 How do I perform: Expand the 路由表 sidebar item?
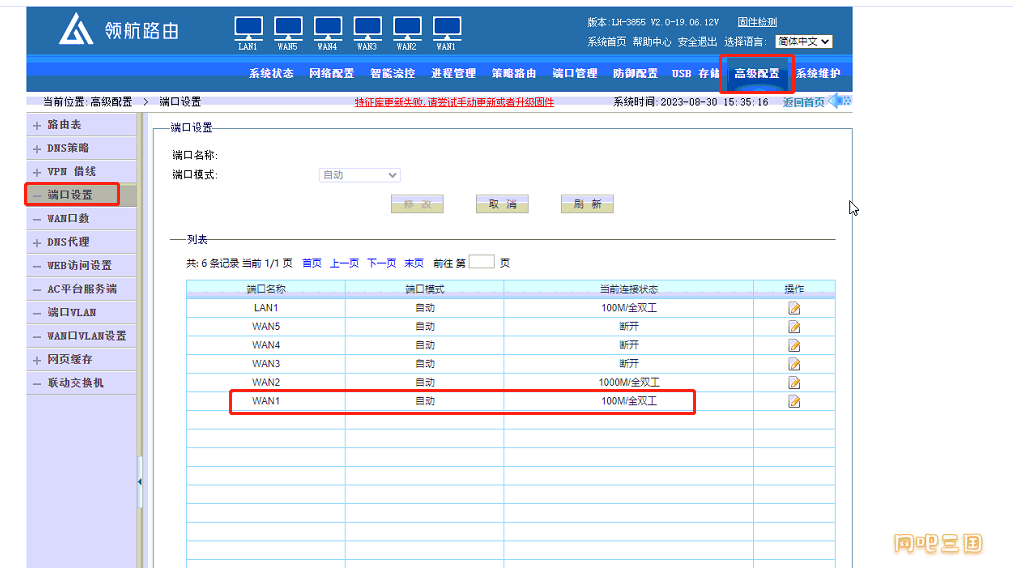[x=37, y=125]
